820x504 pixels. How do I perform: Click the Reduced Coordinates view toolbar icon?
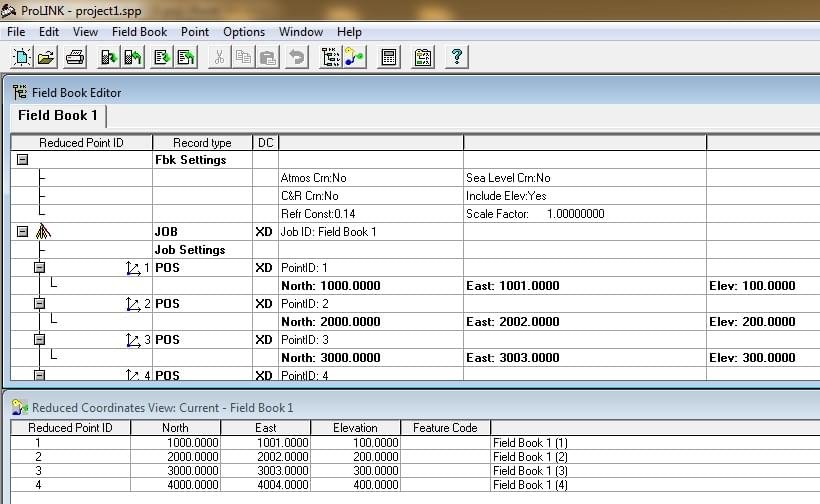click(355, 57)
